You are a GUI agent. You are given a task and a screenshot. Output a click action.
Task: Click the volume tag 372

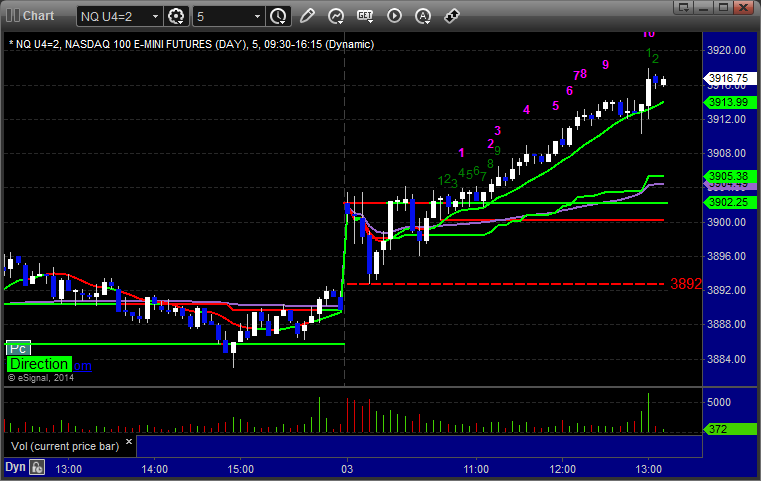[x=729, y=429]
